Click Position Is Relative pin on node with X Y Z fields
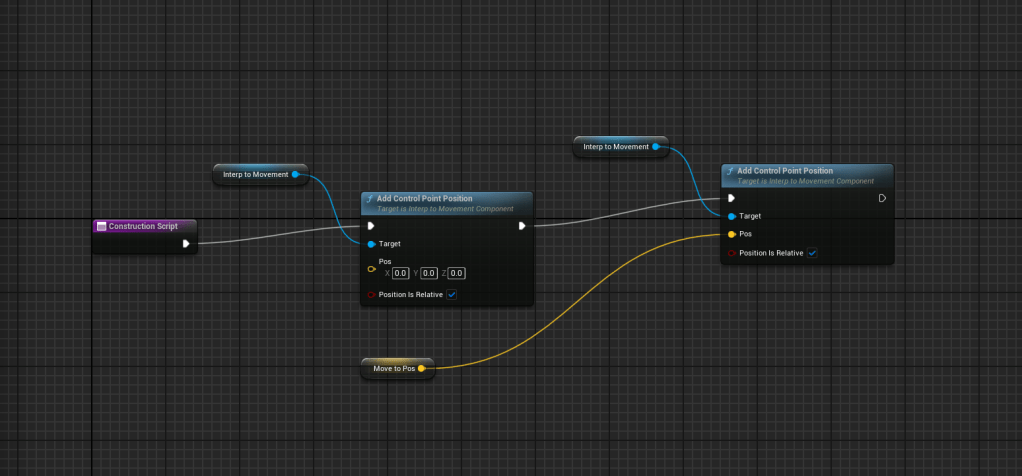 coord(371,295)
